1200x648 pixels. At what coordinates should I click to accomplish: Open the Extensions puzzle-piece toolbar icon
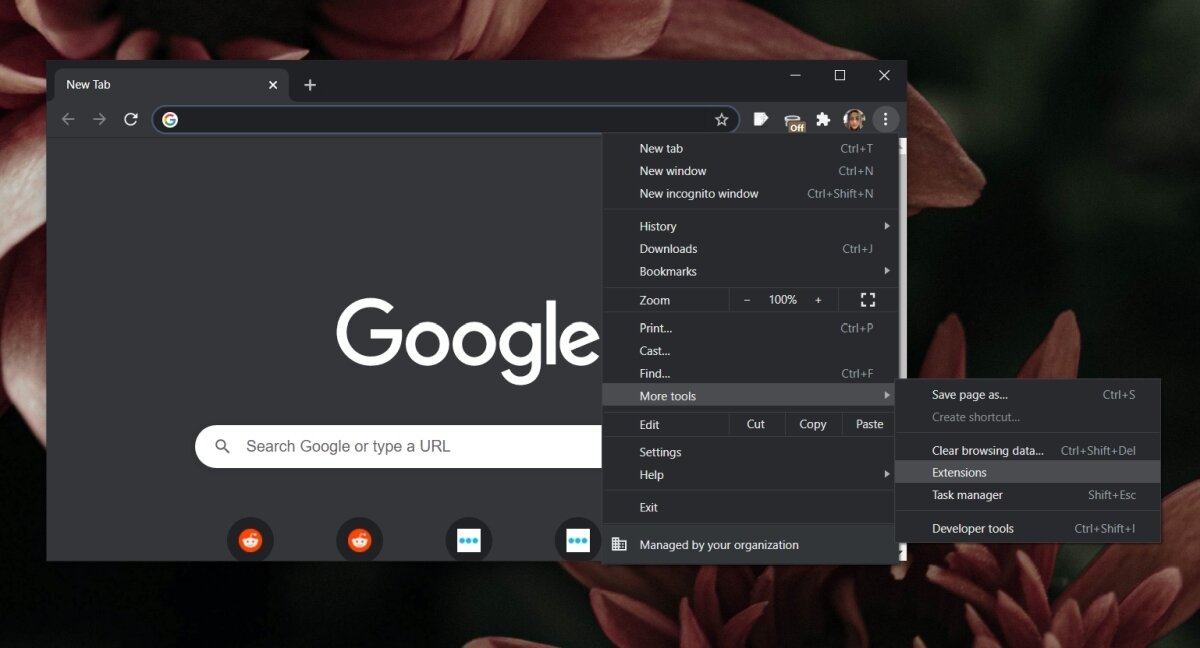(823, 119)
